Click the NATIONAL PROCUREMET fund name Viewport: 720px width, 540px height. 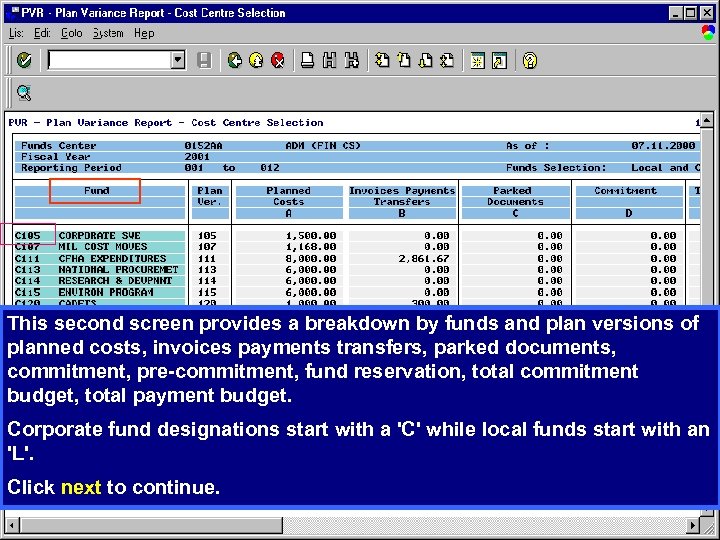(118, 270)
